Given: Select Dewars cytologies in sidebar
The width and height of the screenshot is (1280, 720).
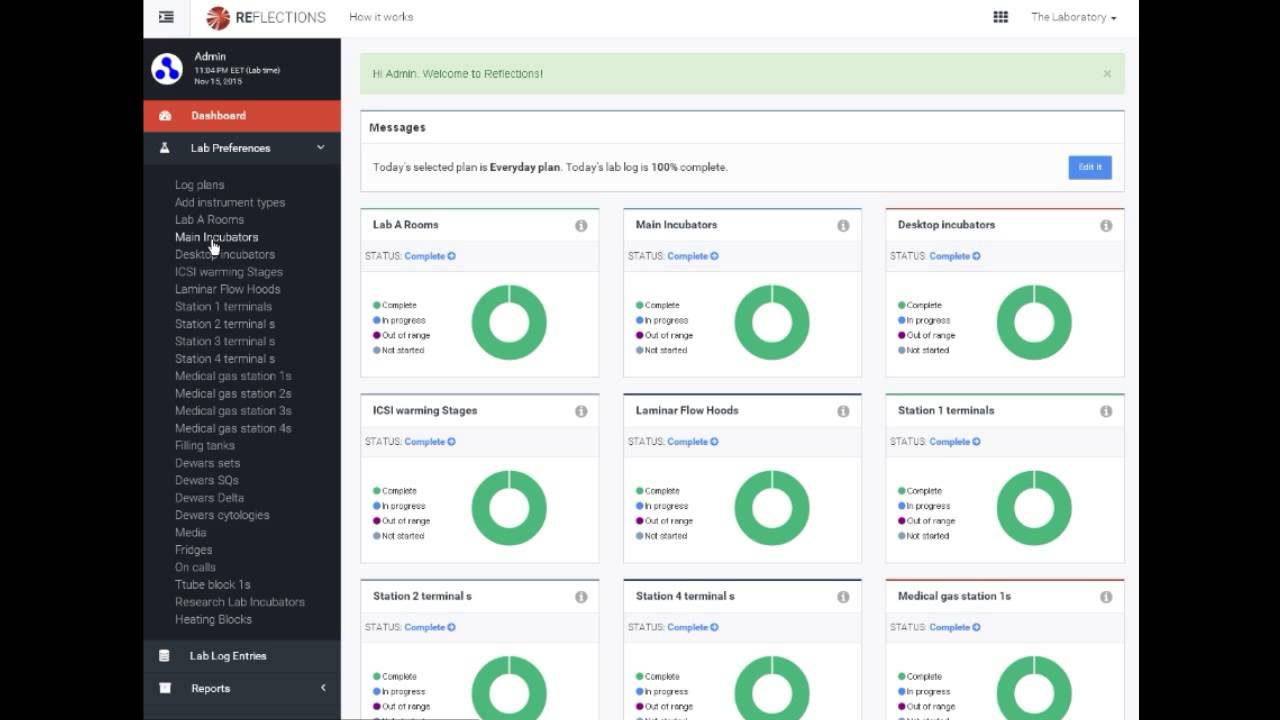Looking at the screenshot, I should coord(222,515).
